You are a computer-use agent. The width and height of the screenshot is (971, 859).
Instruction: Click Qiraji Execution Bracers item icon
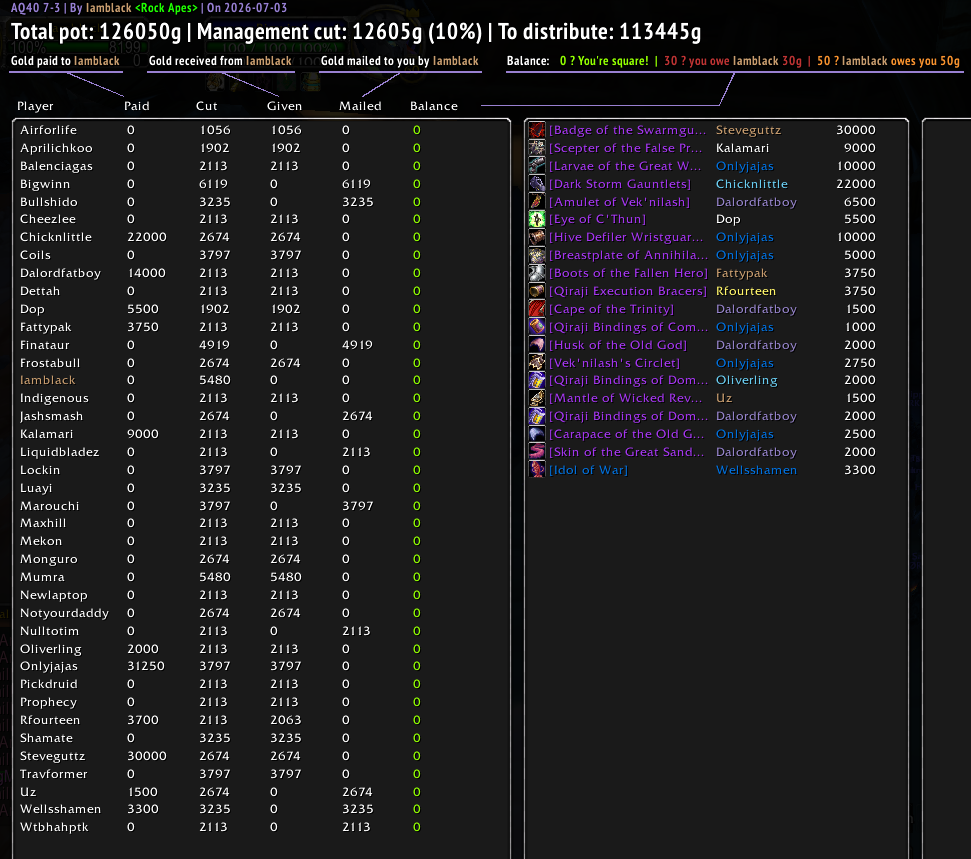click(x=537, y=291)
